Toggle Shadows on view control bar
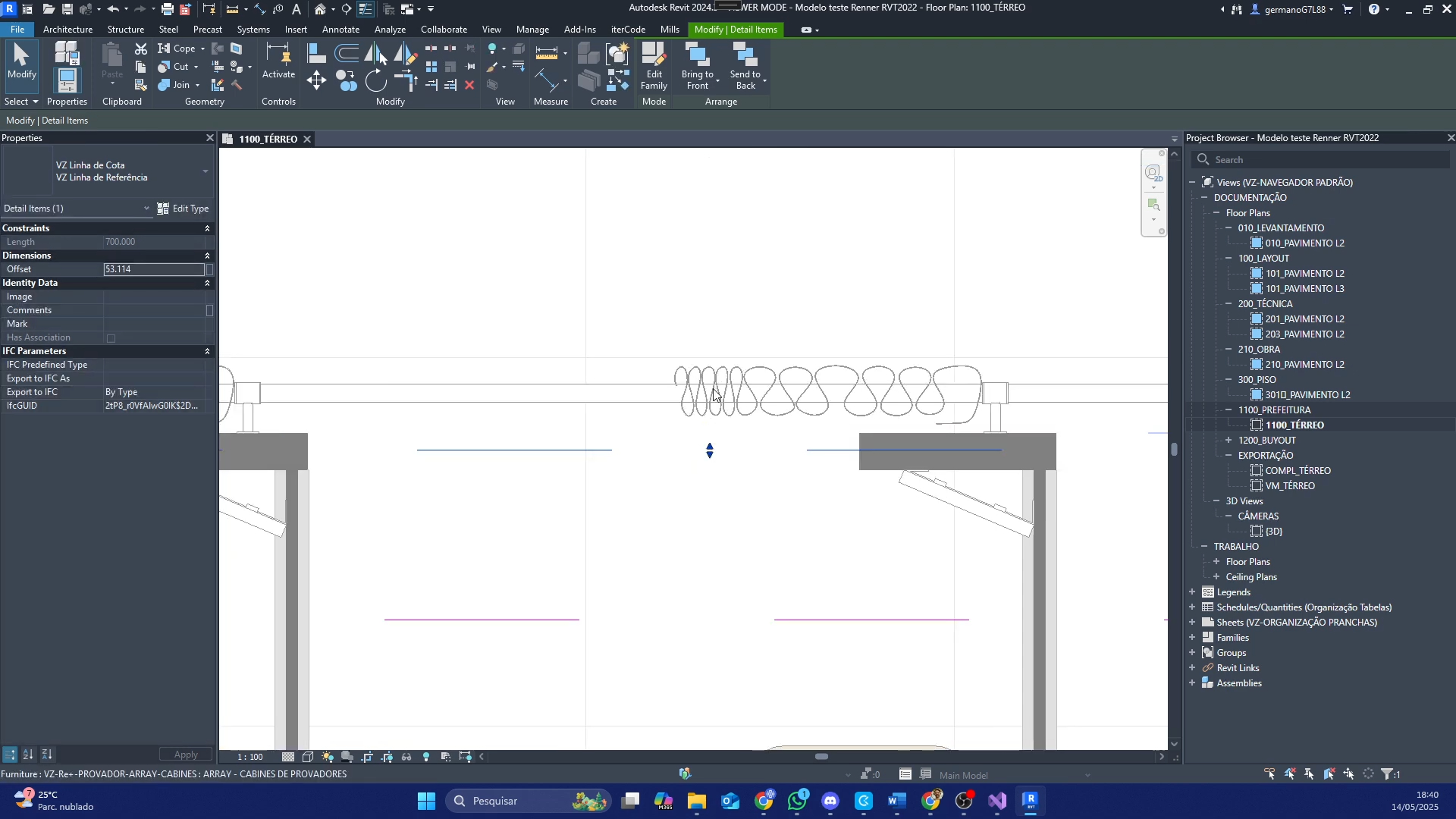Screen dimensions: 1456x819 [x=347, y=757]
